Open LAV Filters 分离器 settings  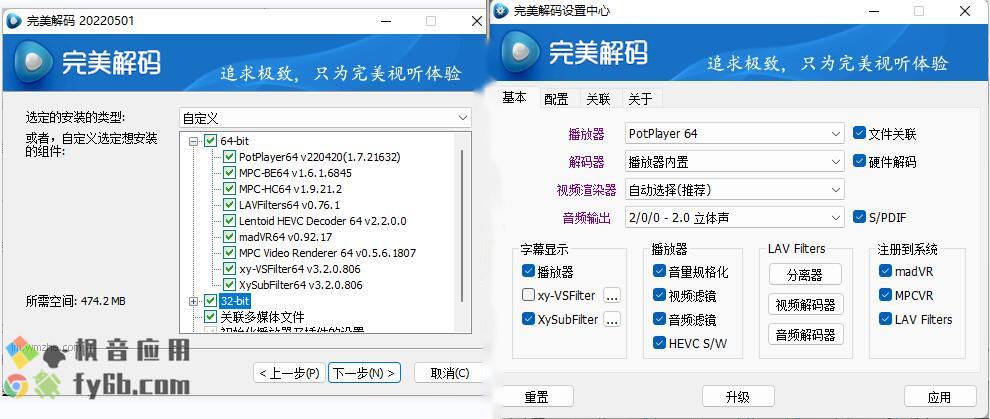click(x=805, y=274)
